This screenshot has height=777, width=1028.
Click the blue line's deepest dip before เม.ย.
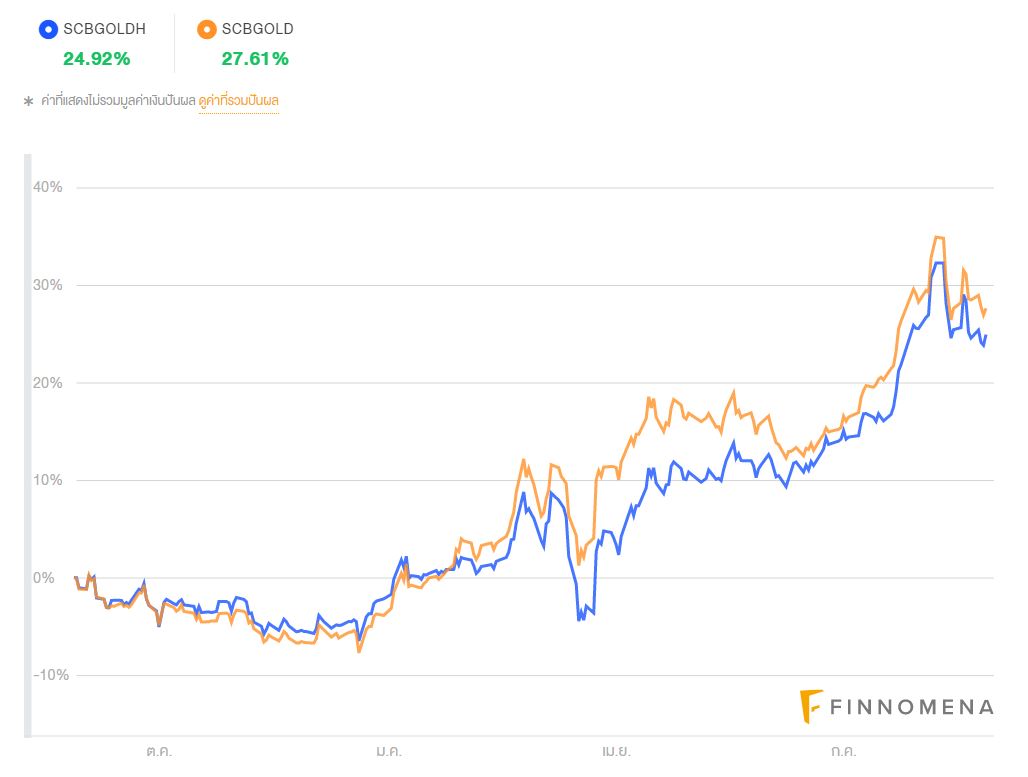coord(579,620)
